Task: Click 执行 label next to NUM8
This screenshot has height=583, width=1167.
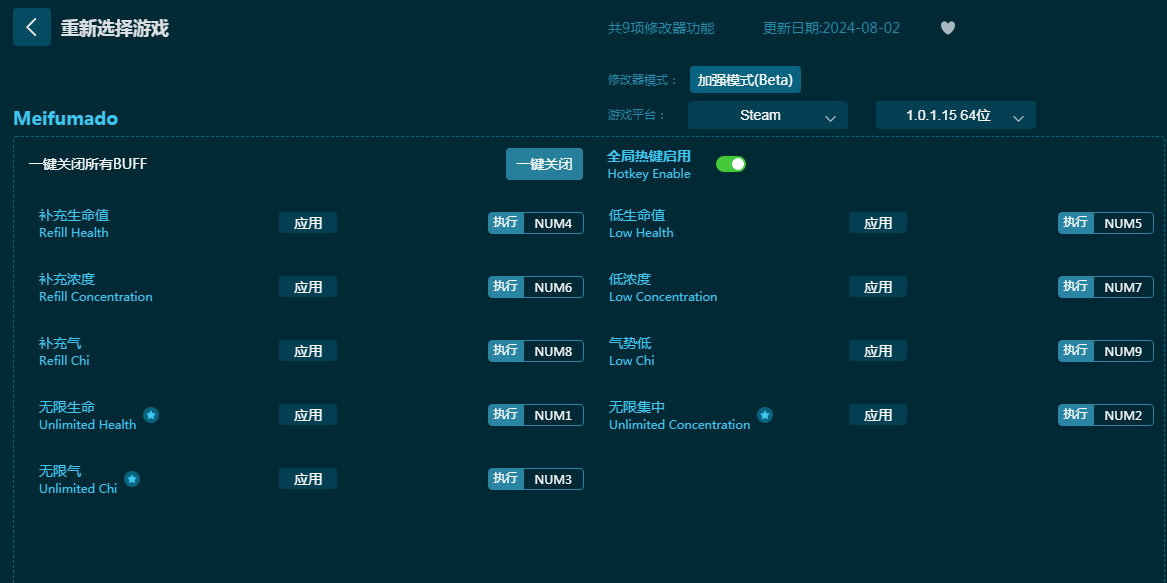Action: tap(506, 351)
